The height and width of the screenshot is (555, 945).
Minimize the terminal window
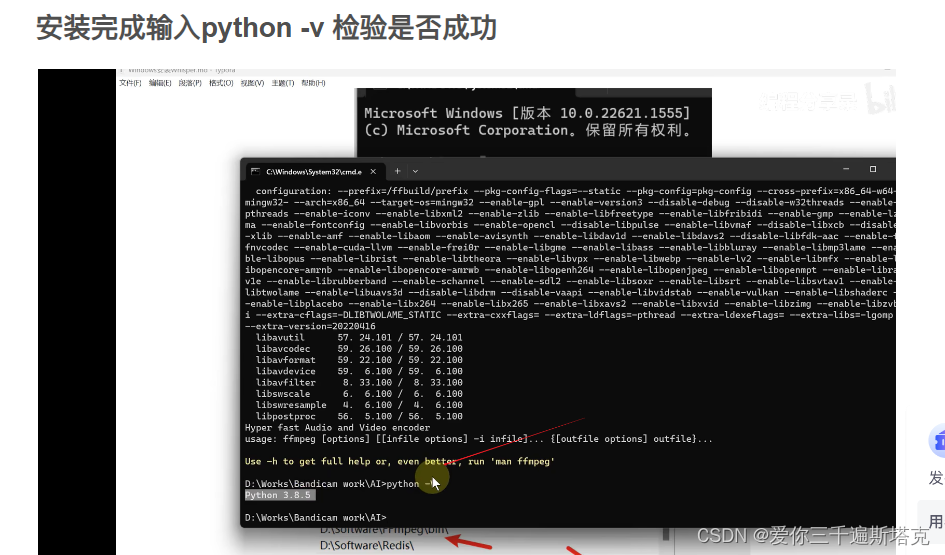846,169
